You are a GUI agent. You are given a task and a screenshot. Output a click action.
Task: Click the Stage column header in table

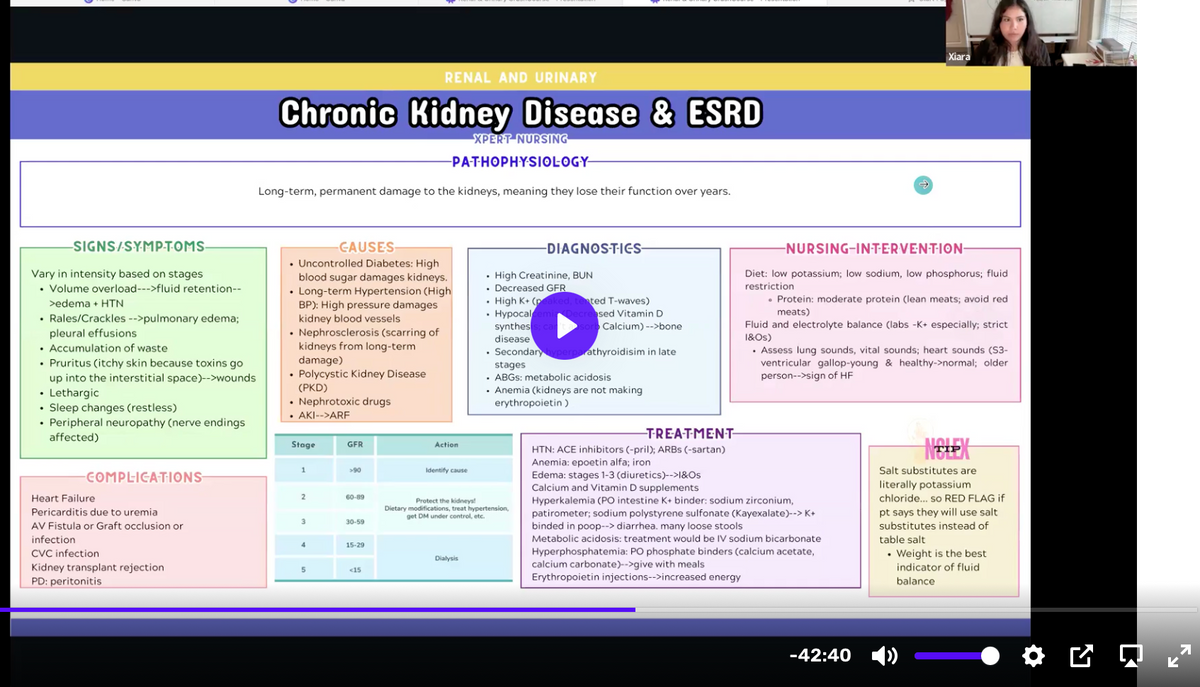pyautogui.click(x=303, y=445)
